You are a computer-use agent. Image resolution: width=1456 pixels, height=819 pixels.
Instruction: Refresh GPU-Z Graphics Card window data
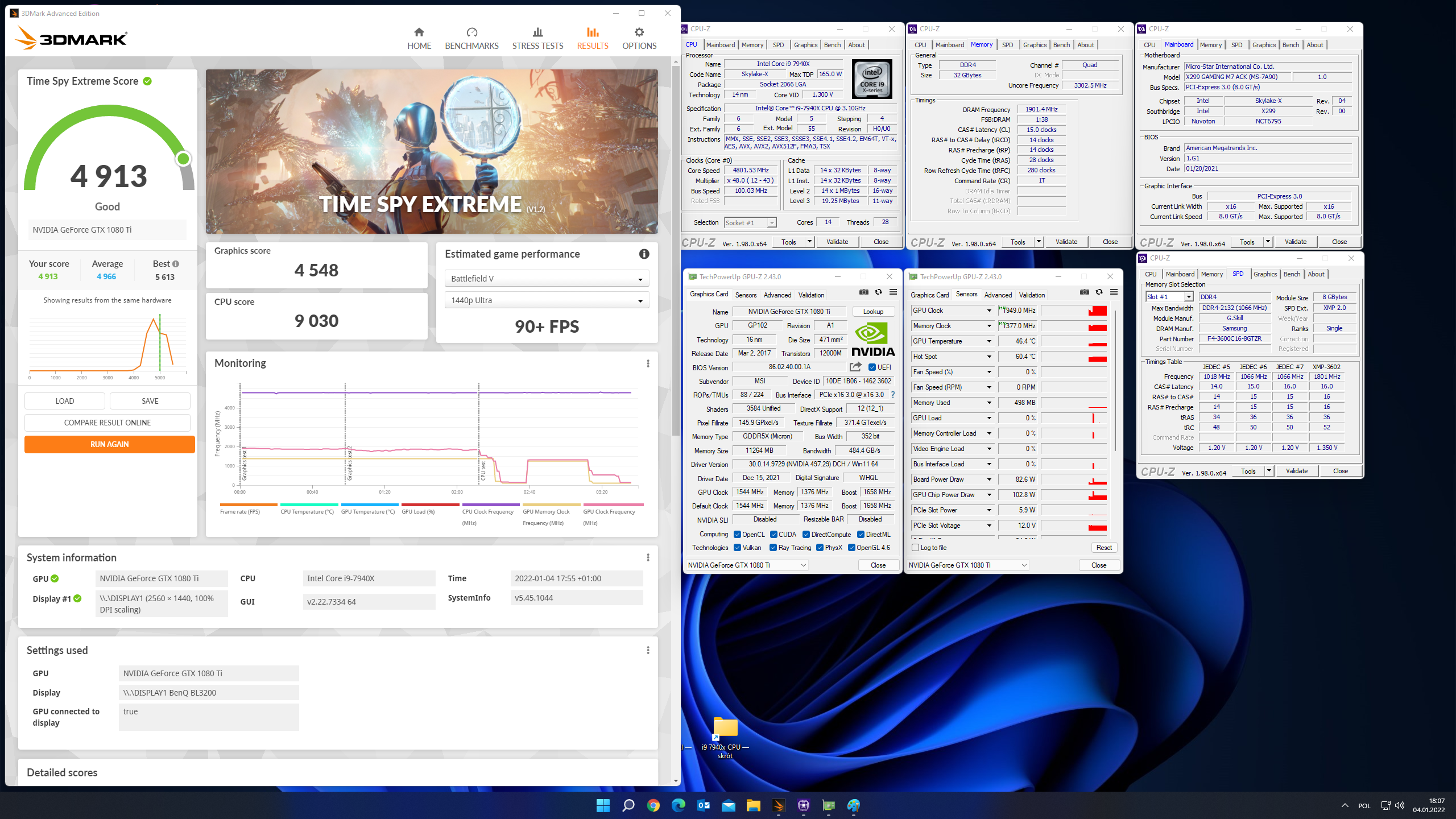click(x=878, y=292)
